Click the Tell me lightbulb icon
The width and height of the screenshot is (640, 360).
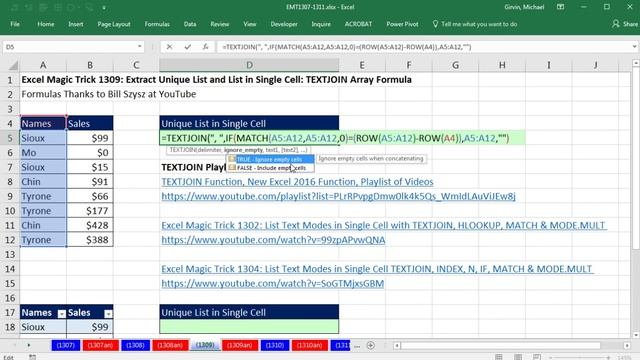coord(435,24)
